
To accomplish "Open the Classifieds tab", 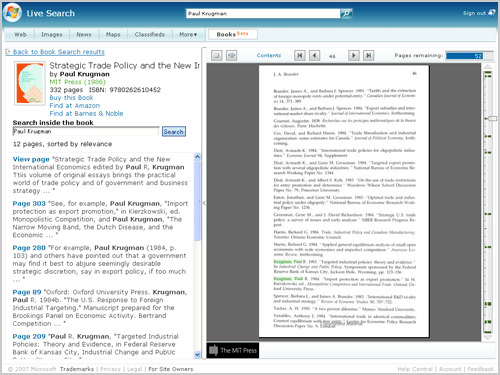I will pyautogui.click(x=150, y=34).
